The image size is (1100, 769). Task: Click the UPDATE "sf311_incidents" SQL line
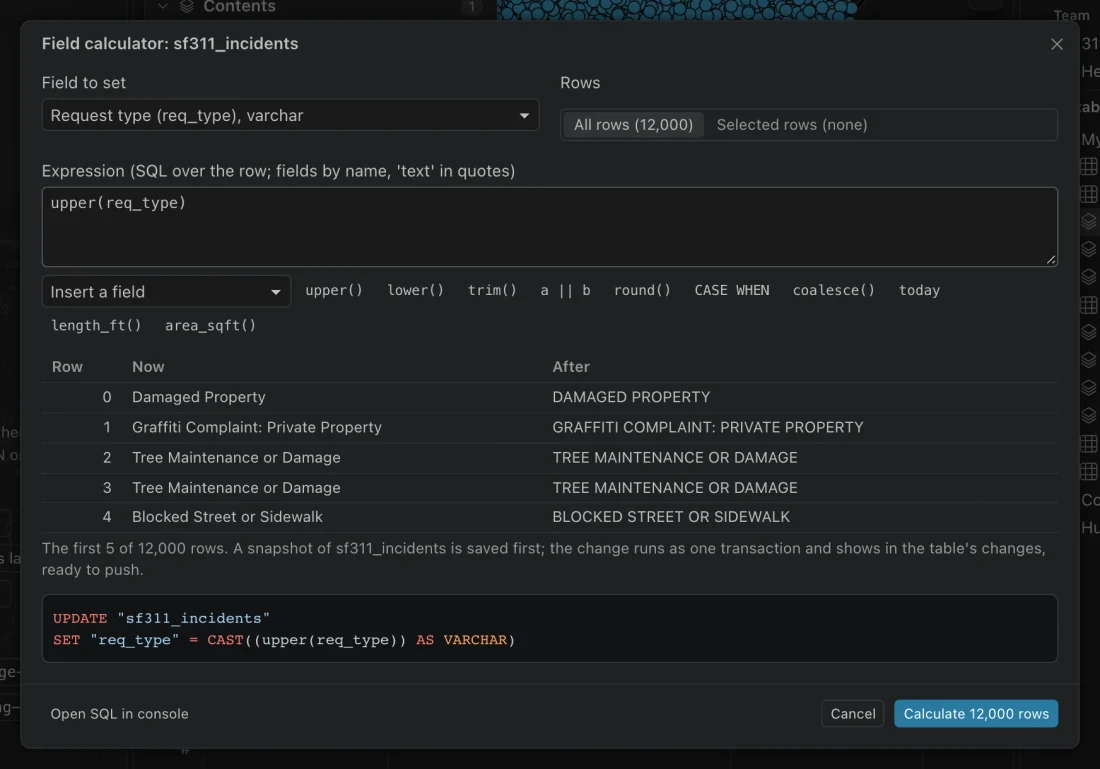tap(161, 618)
